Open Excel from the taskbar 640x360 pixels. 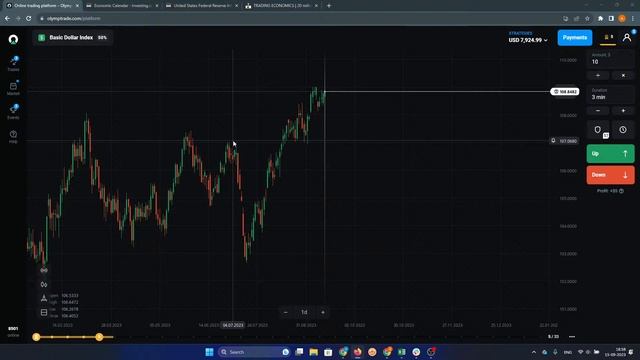click(x=402, y=352)
